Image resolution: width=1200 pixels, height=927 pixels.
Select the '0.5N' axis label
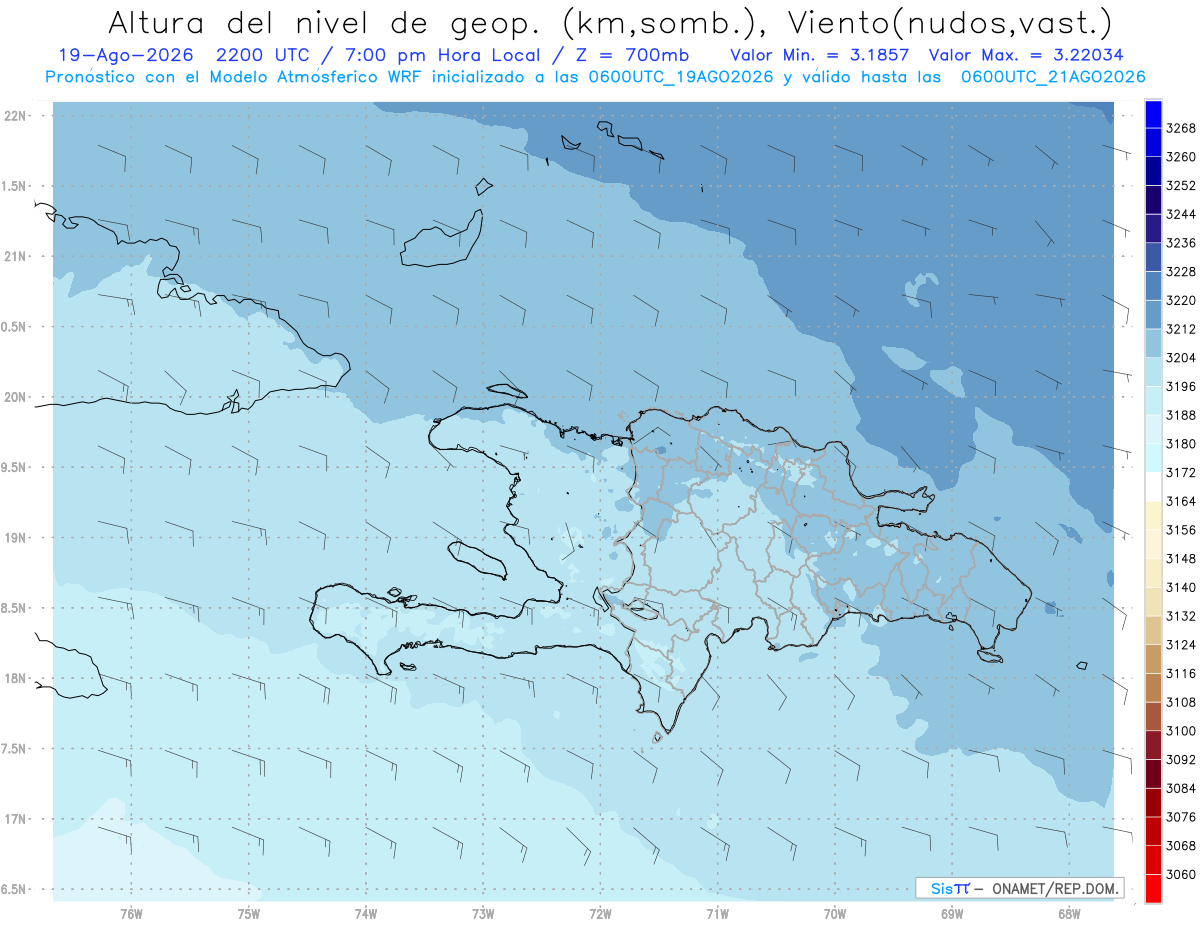(13, 328)
